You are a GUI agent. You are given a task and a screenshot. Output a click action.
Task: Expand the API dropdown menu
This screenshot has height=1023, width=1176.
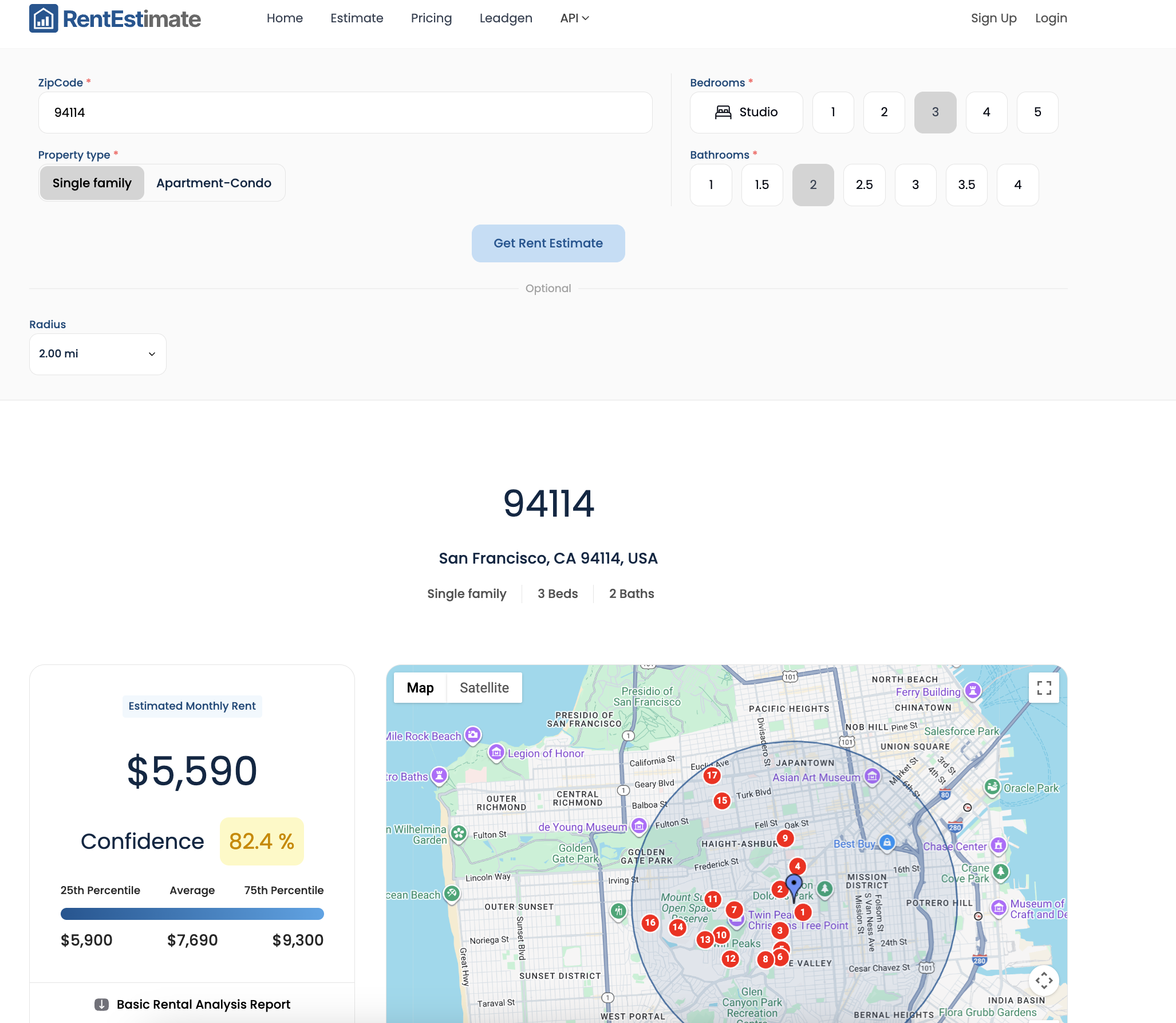click(x=574, y=18)
